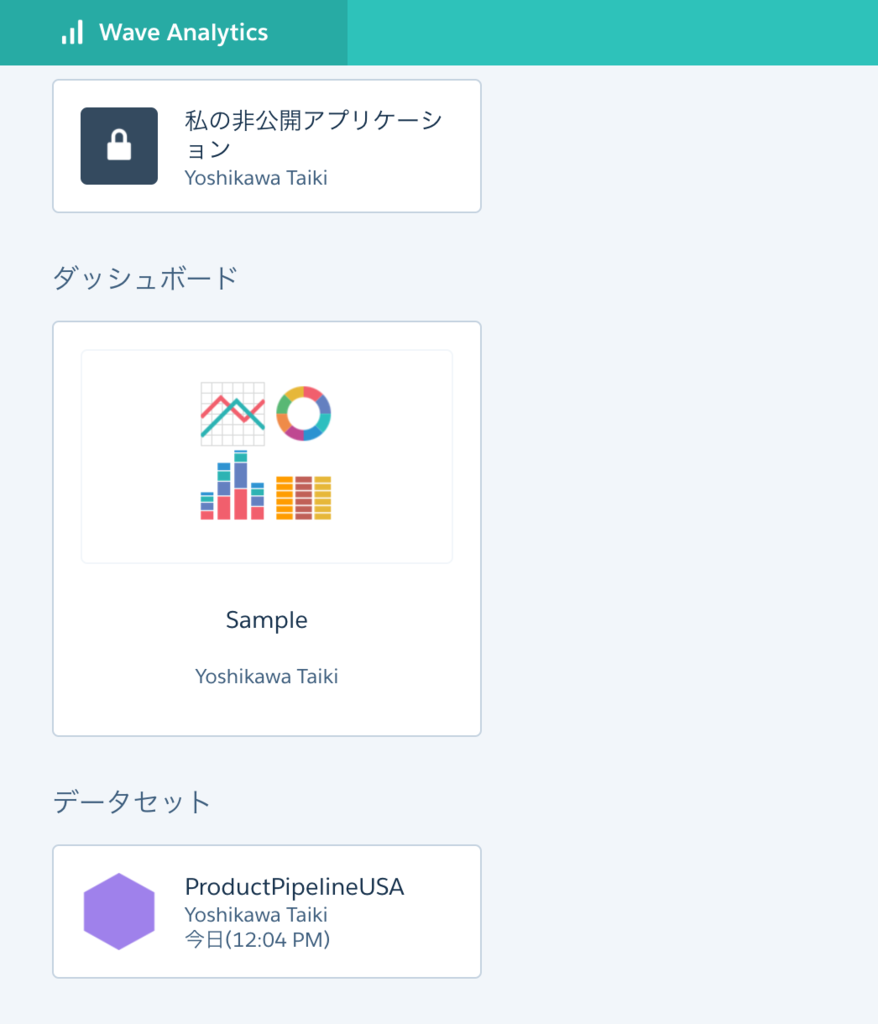
Task: Open the Sample dashboard by its title
Action: [x=266, y=620]
